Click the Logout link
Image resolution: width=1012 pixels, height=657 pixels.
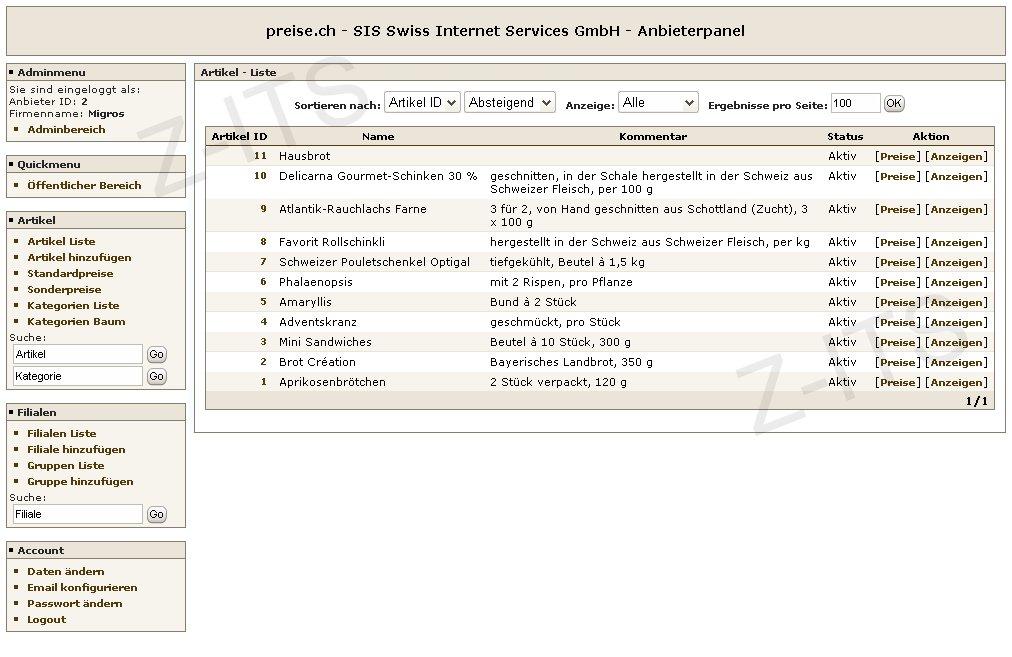pyautogui.click(x=46, y=620)
